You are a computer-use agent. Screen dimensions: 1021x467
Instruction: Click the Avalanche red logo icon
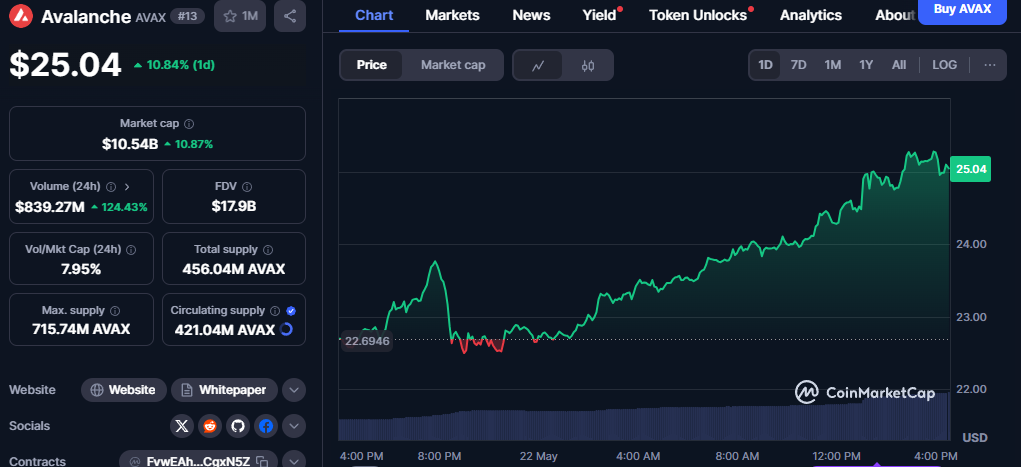click(23, 16)
